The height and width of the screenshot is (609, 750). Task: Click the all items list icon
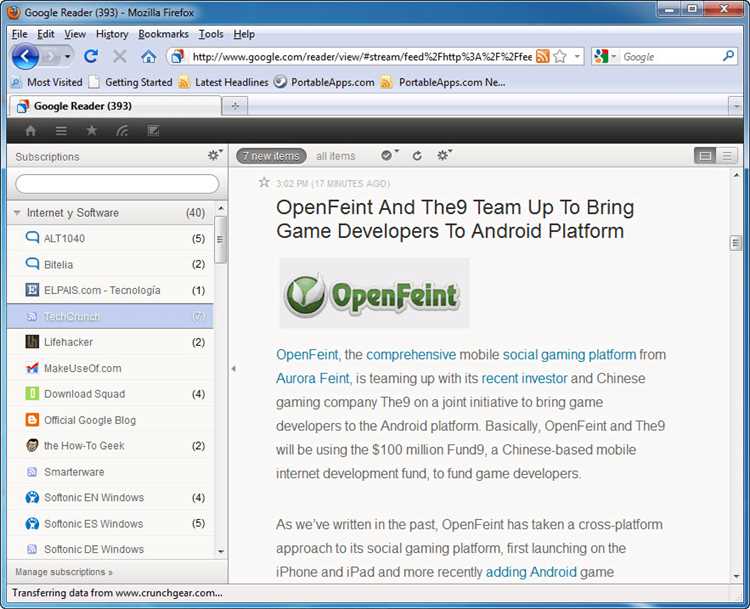pyautogui.click(x=61, y=130)
